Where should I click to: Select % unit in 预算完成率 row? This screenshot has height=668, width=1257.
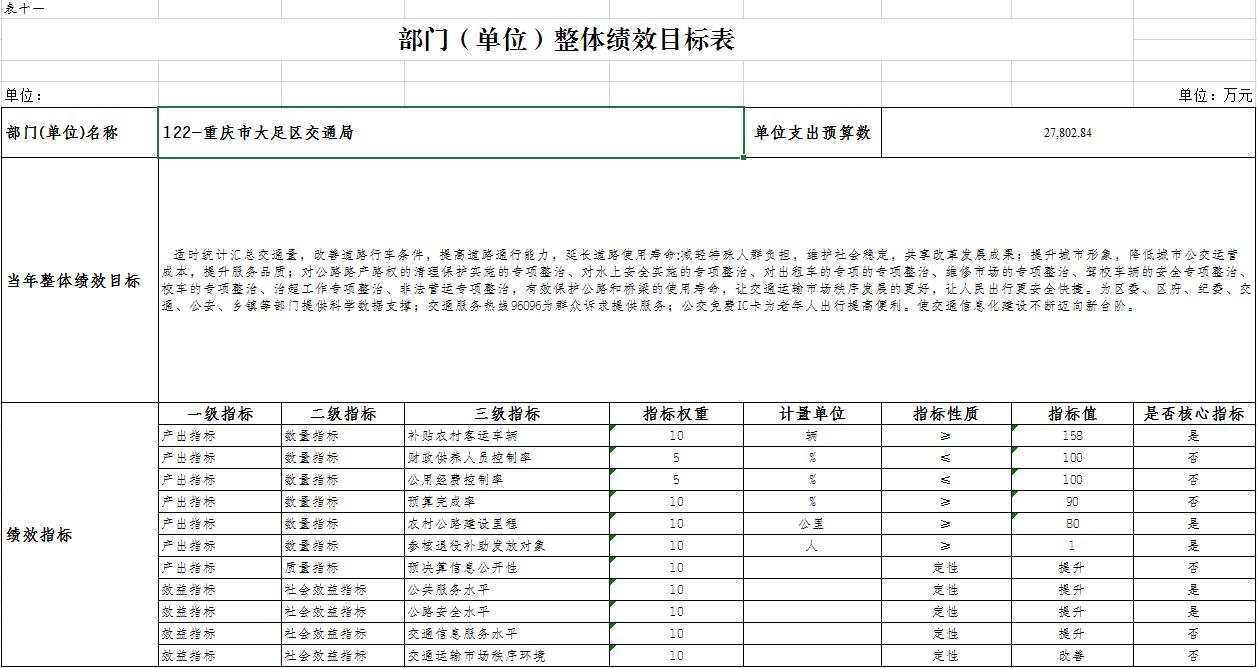[x=812, y=502]
